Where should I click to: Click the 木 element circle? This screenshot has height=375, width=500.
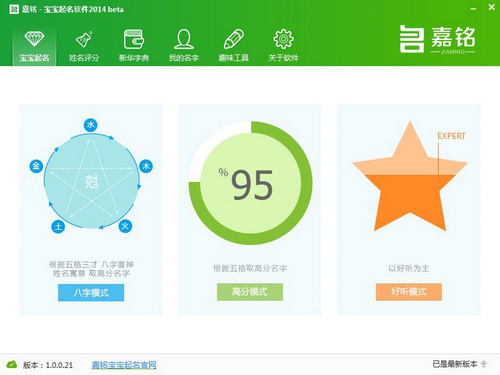146,166
